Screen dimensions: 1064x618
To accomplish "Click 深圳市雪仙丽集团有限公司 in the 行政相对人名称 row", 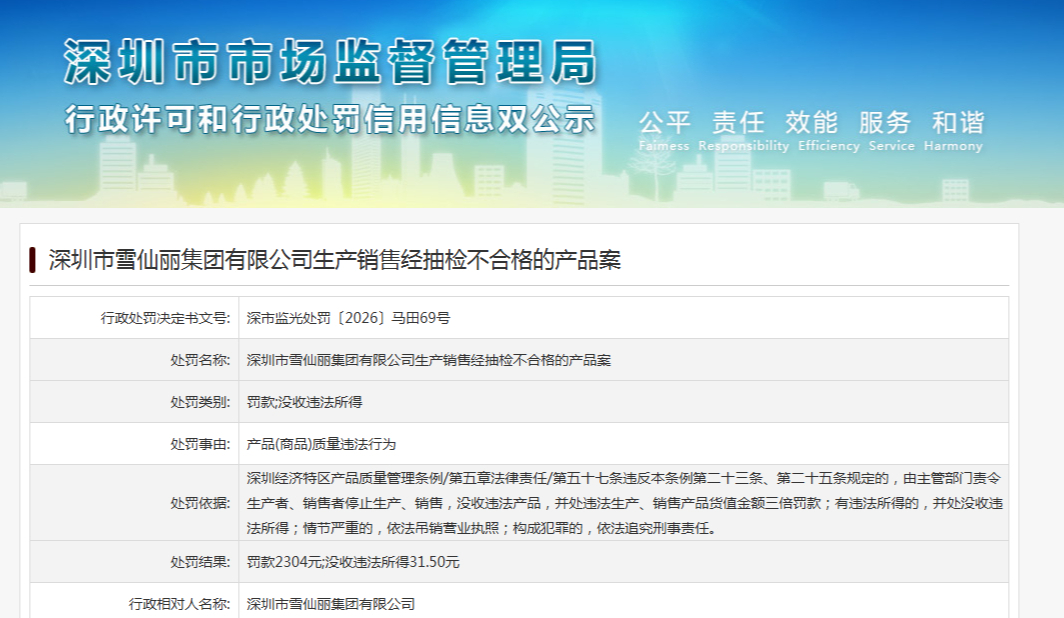I will (x=330, y=604).
